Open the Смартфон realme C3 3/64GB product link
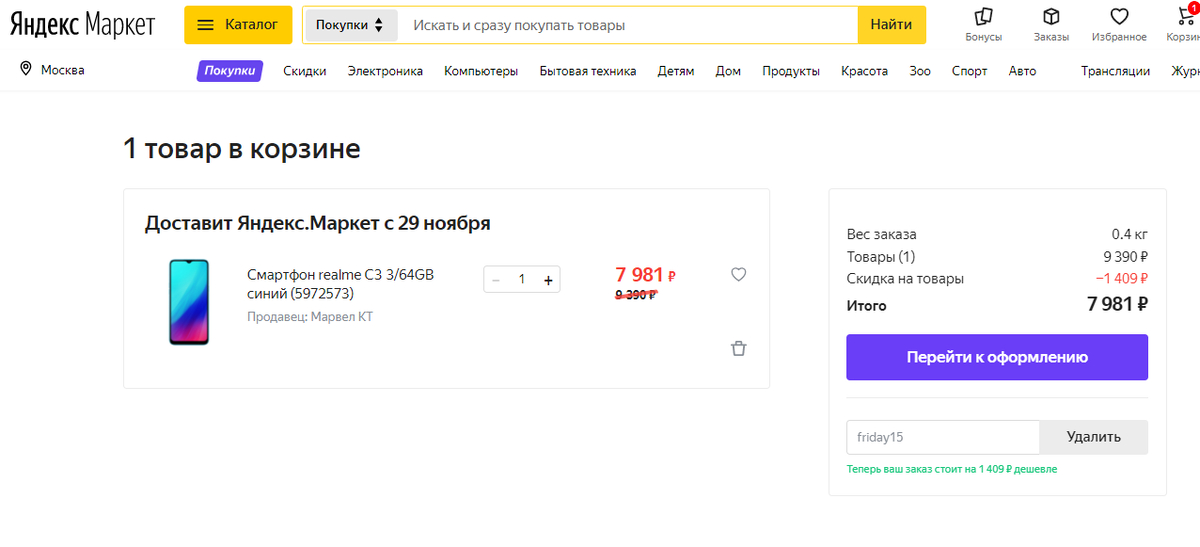 (340, 284)
